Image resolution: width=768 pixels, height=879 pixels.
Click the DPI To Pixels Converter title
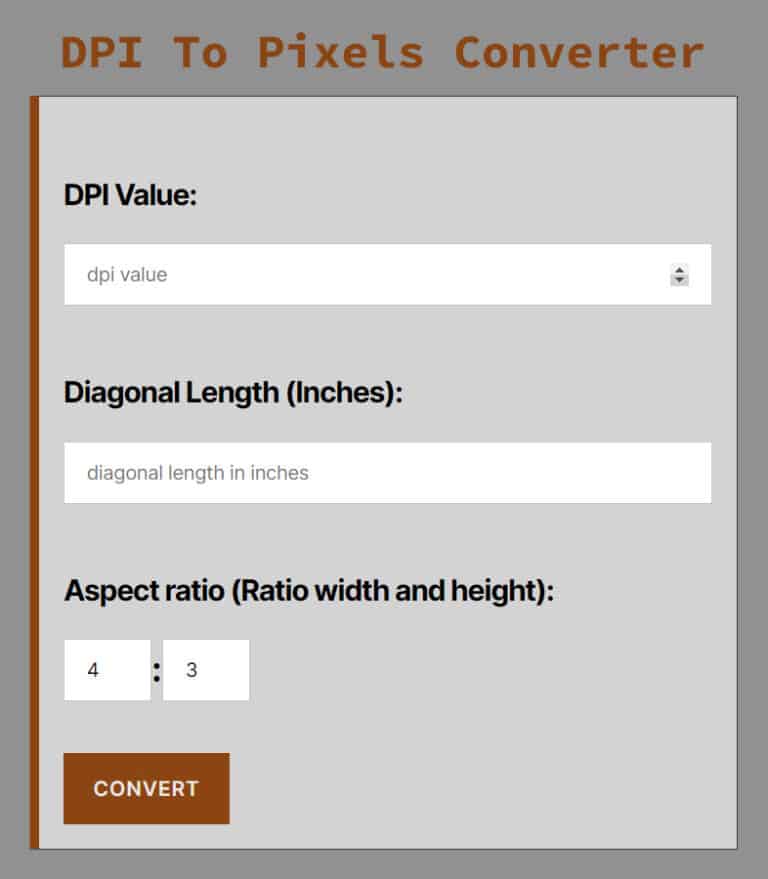[383, 52]
